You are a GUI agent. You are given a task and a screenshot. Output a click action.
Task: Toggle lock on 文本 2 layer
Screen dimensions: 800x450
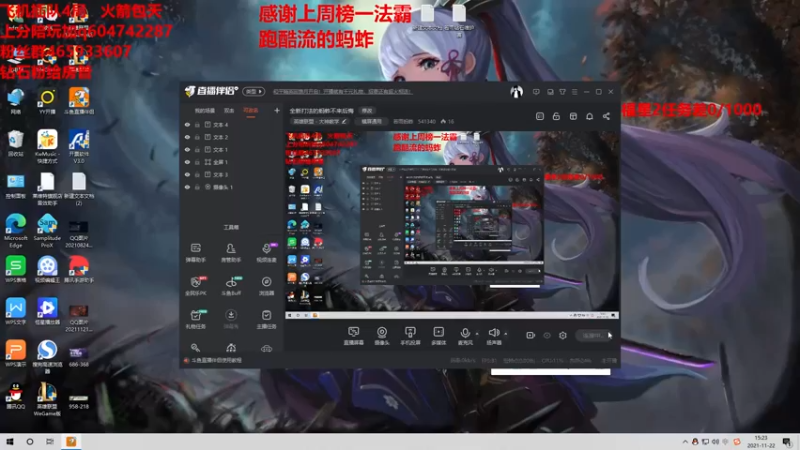[197, 137]
